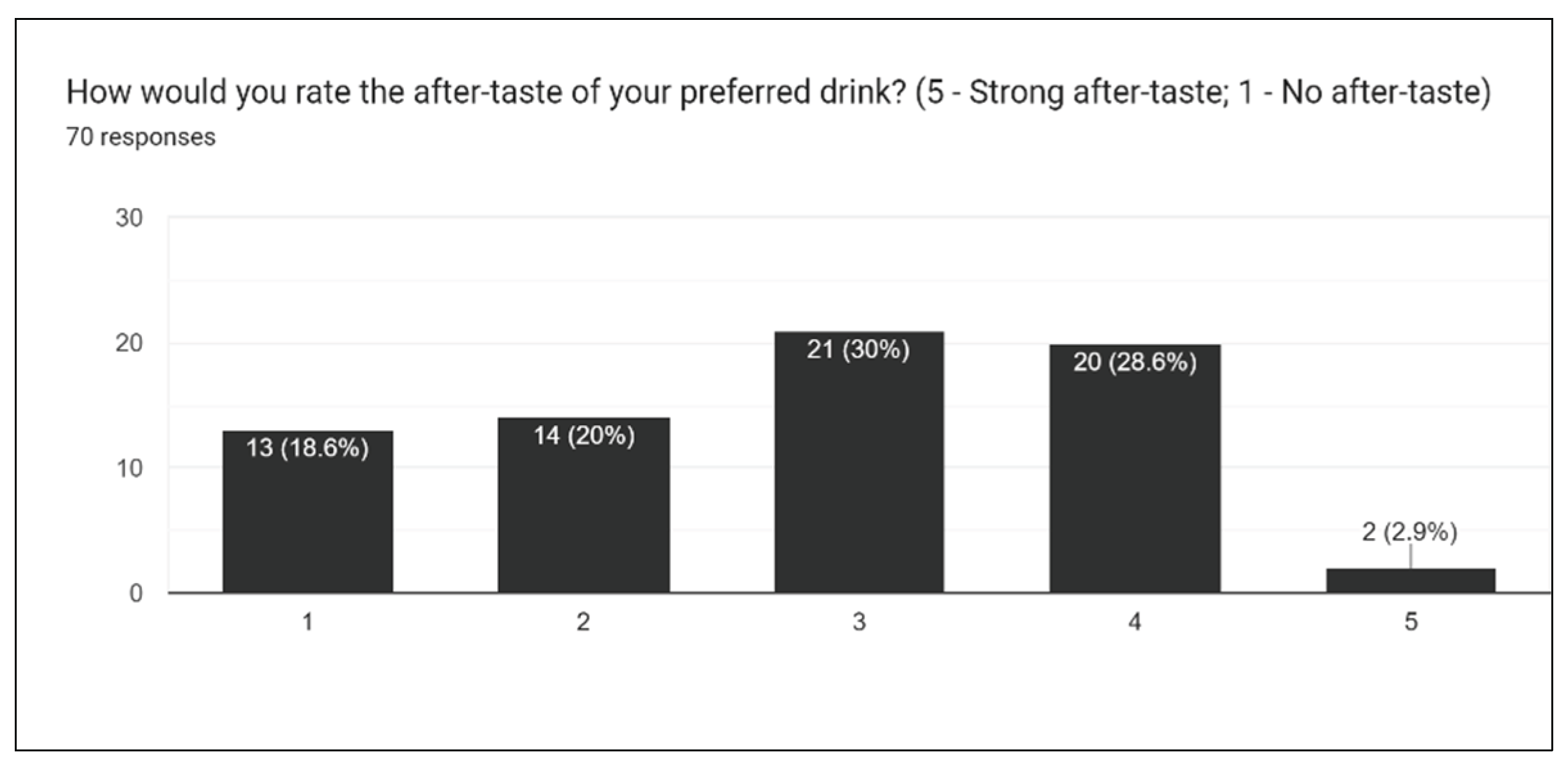Viewport: 1568px width, 770px height.
Task: Click x-axis category label 5
Action: click(1411, 622)
